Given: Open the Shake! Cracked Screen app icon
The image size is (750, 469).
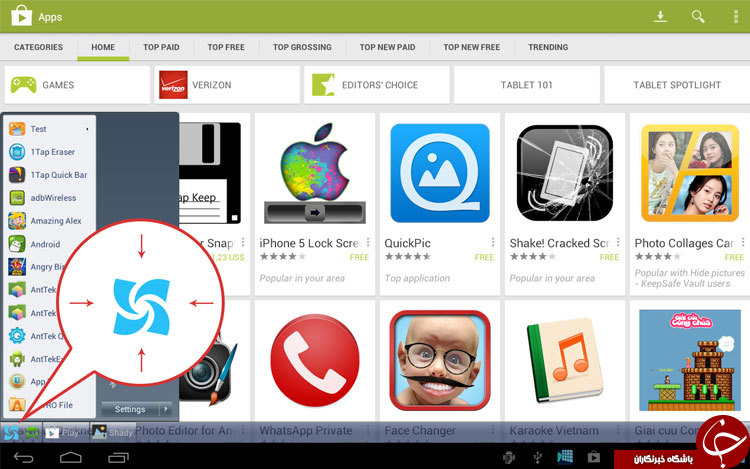Looking at the screenshot, I should [x=565, y=173].
